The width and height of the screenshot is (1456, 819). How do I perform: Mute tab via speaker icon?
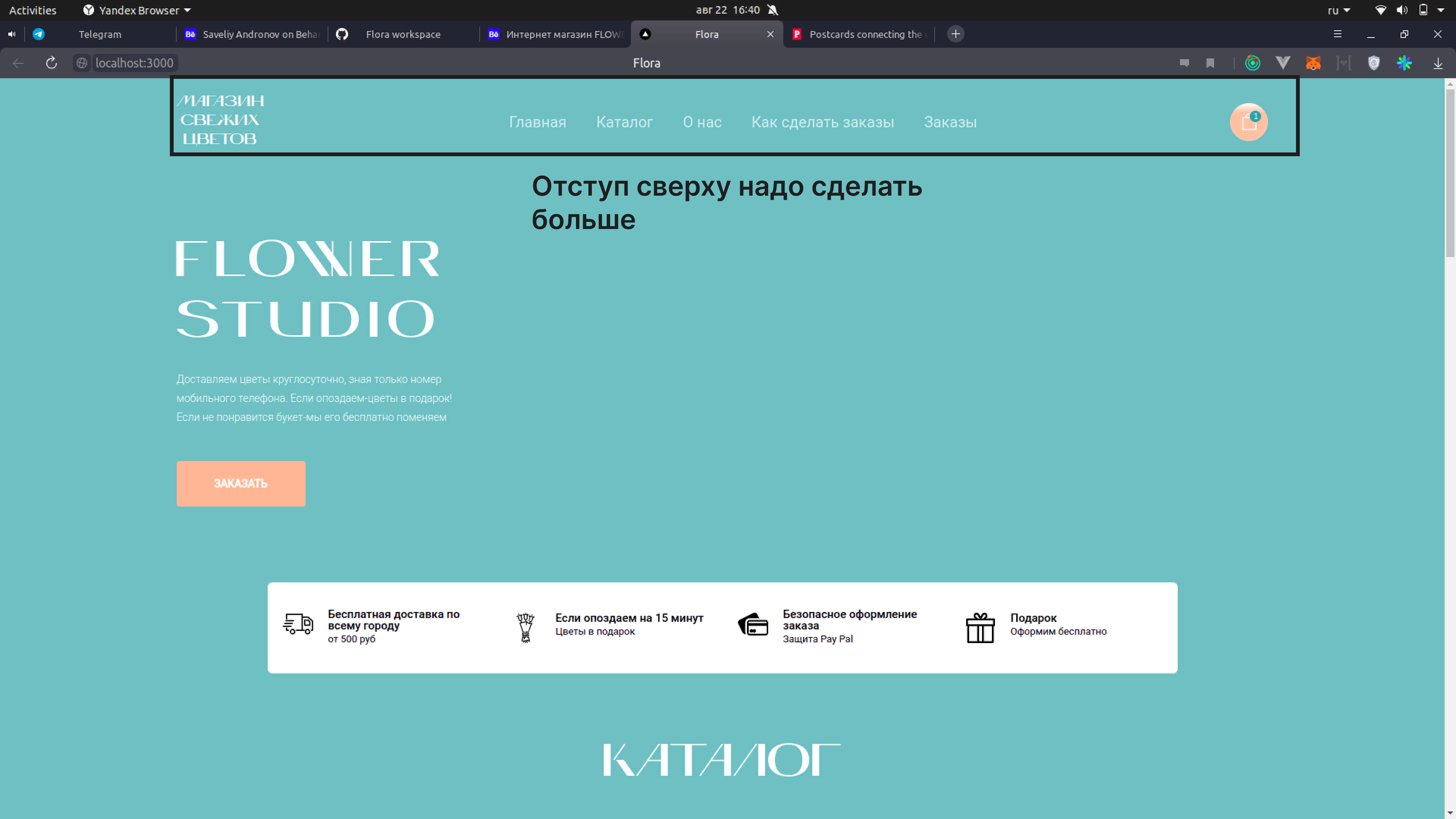12,34
